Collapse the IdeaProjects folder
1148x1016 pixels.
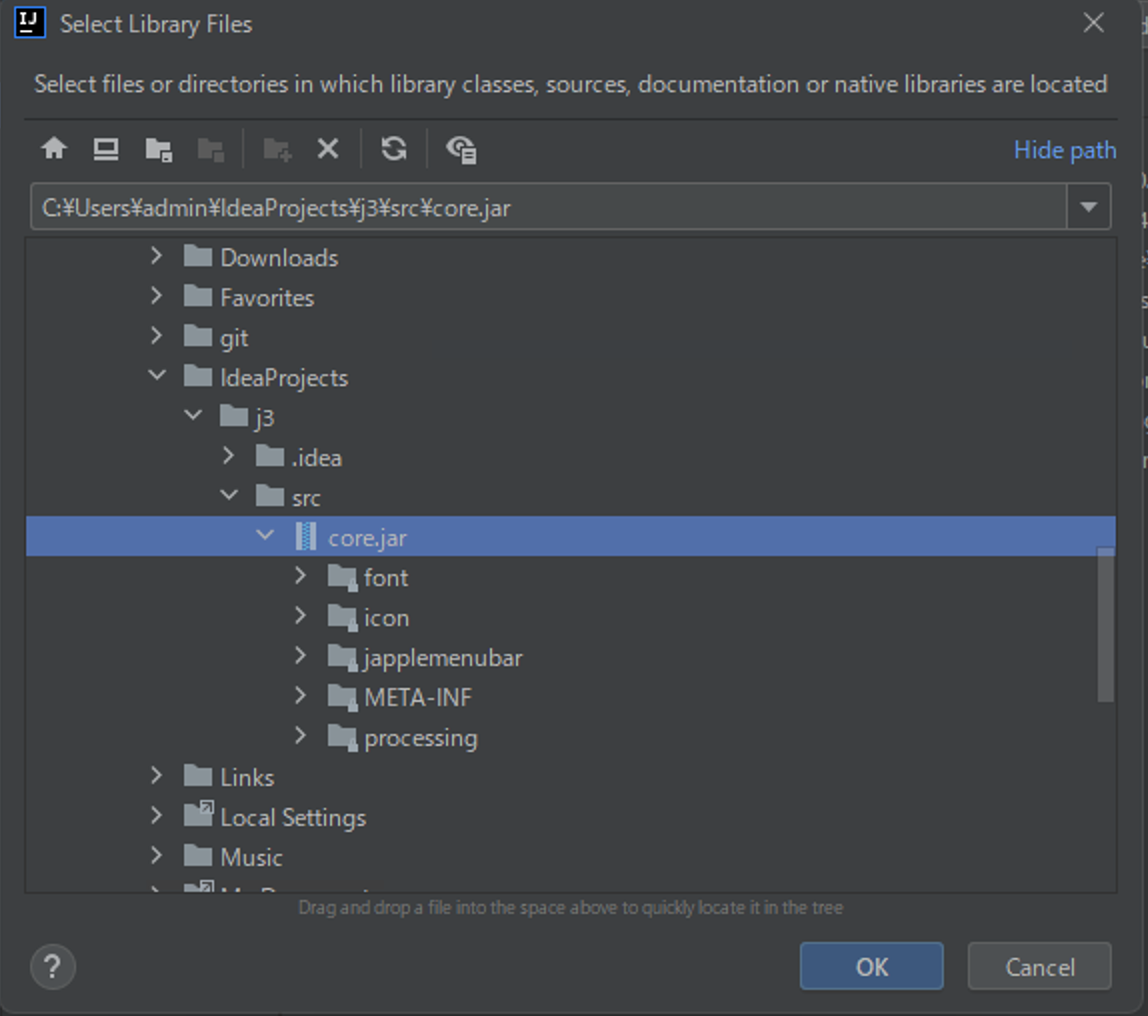click(x=157, y=376)
